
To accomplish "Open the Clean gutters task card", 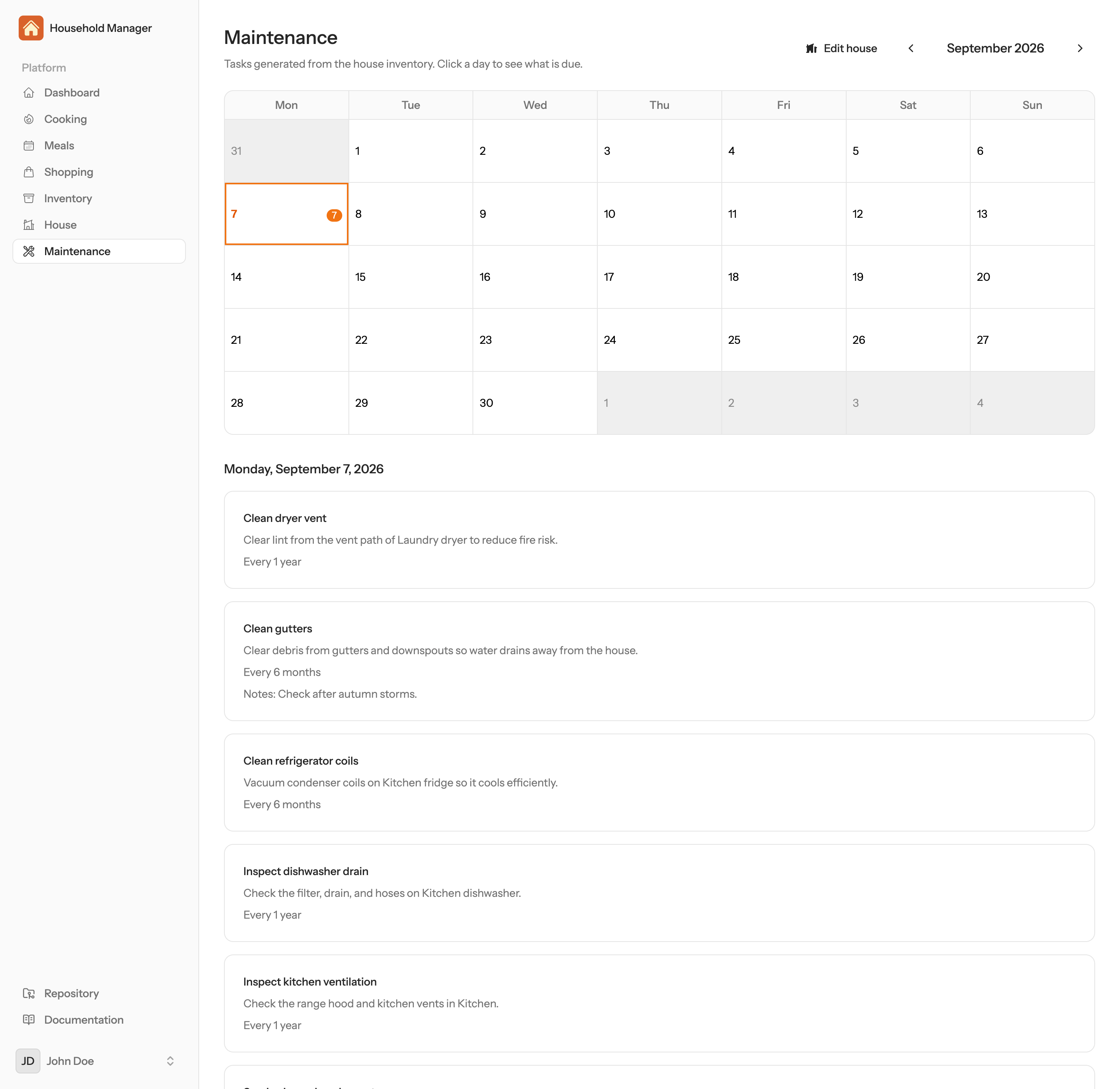I will (659, 661).
